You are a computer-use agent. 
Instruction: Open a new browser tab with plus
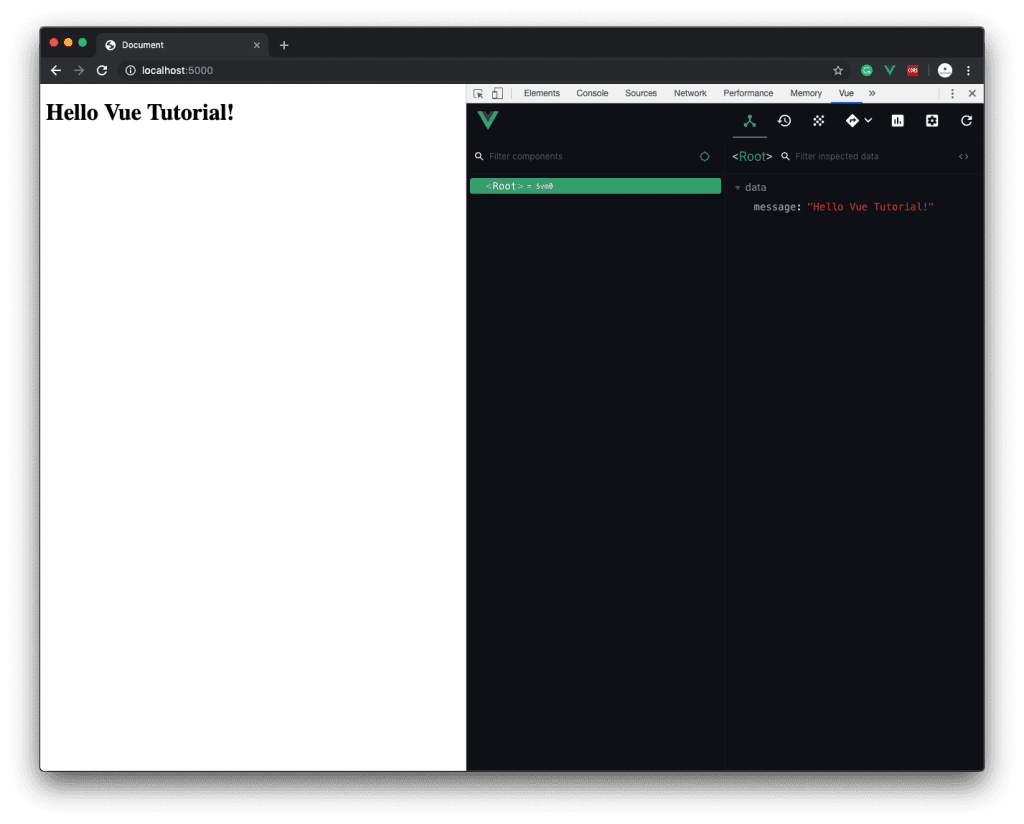coord(284,45)
